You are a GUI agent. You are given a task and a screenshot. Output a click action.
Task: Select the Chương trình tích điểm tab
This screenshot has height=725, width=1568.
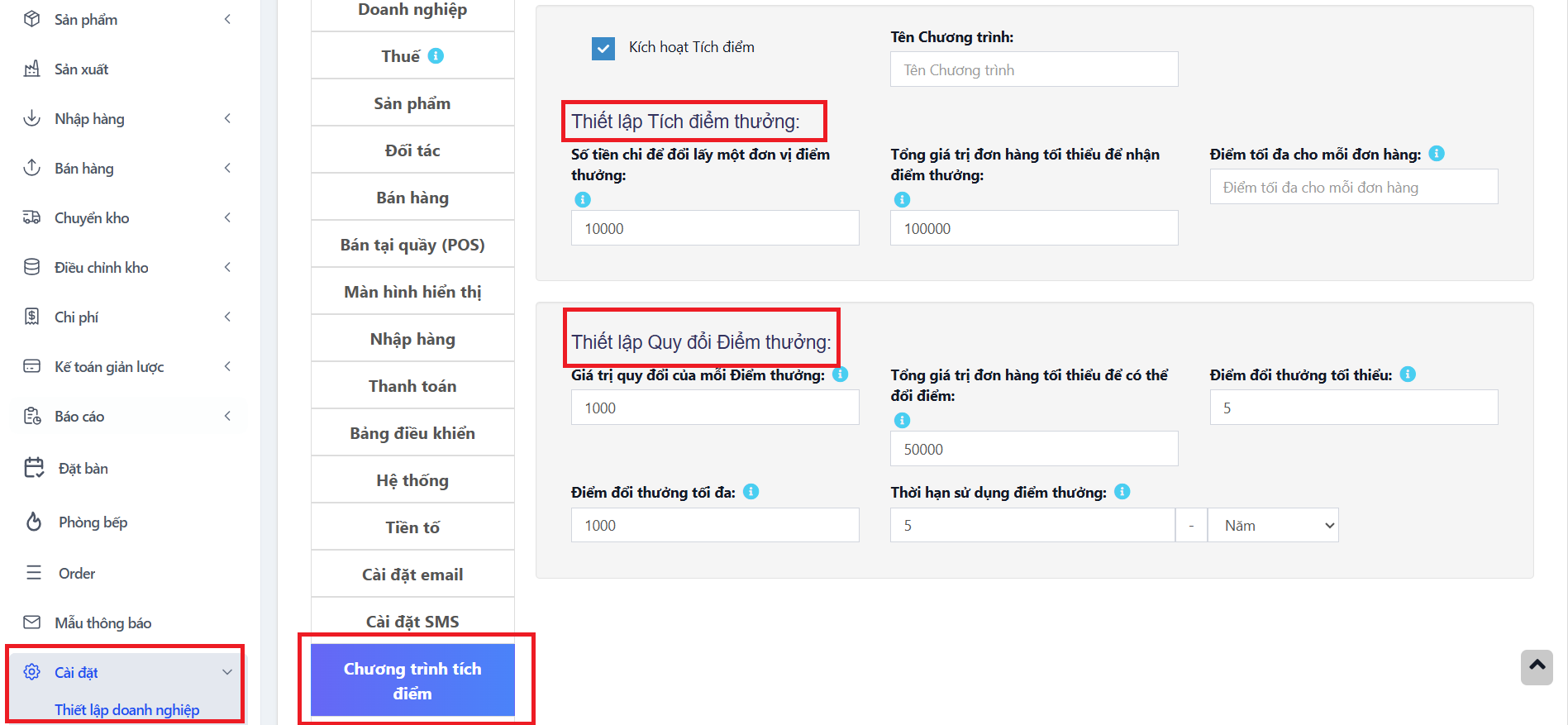412,680
